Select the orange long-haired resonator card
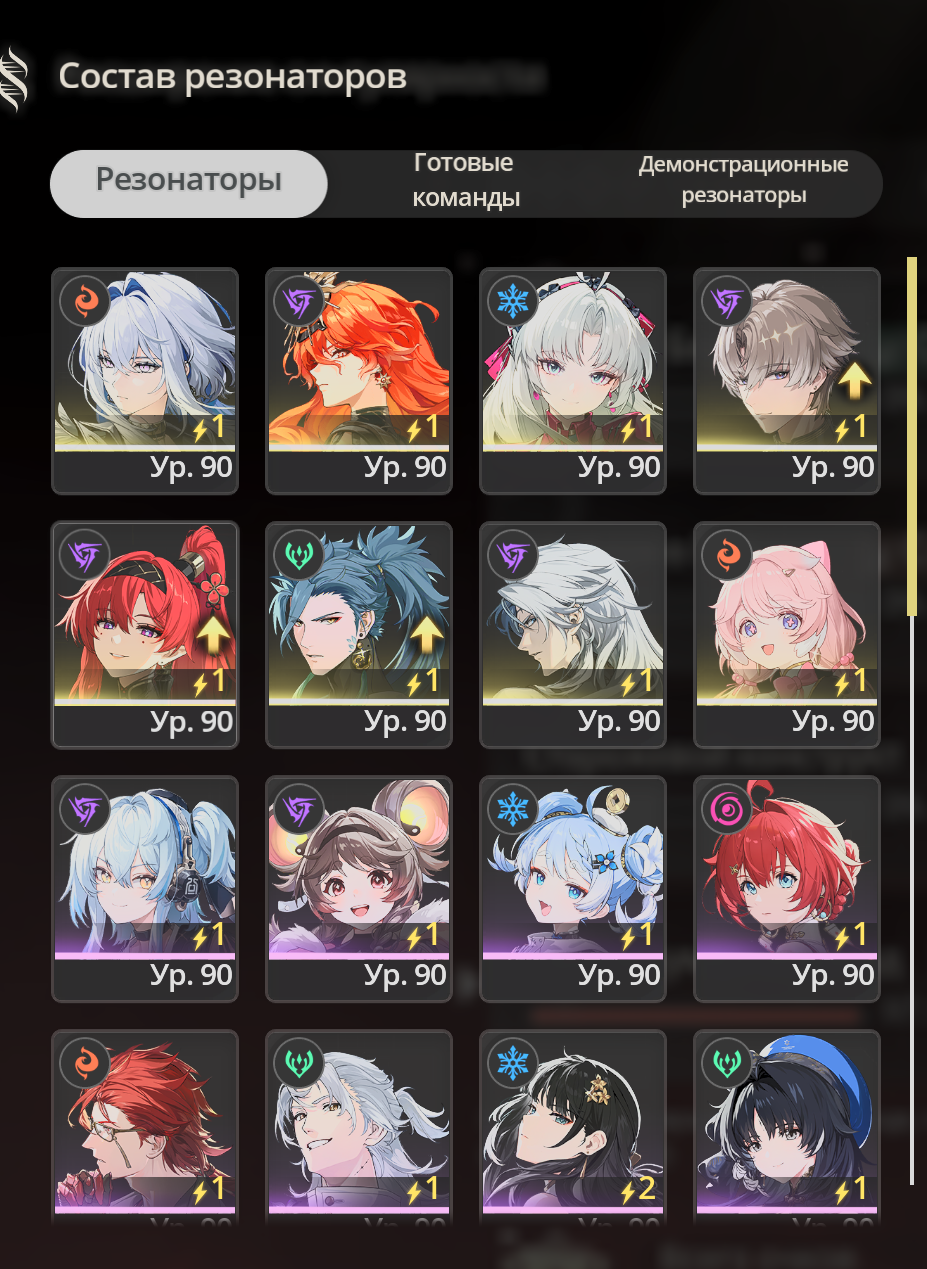The image size is (927, 1269). pyautogui.click(x=359, y=381)
